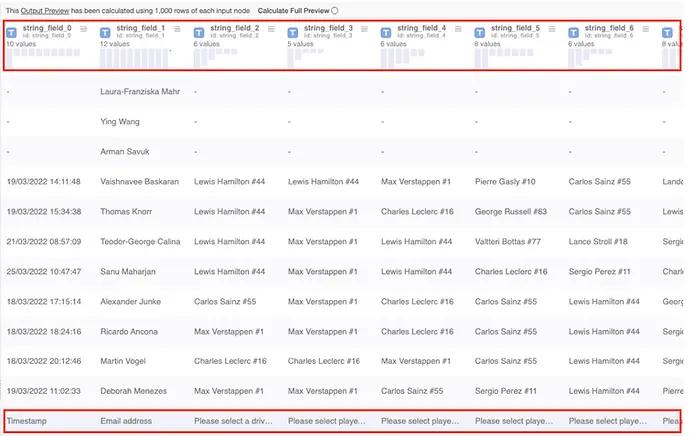Image resolution: width=693 pixels, height=436 pixels.
Task: Select the string_field_0 column header name
Action: 47,28
